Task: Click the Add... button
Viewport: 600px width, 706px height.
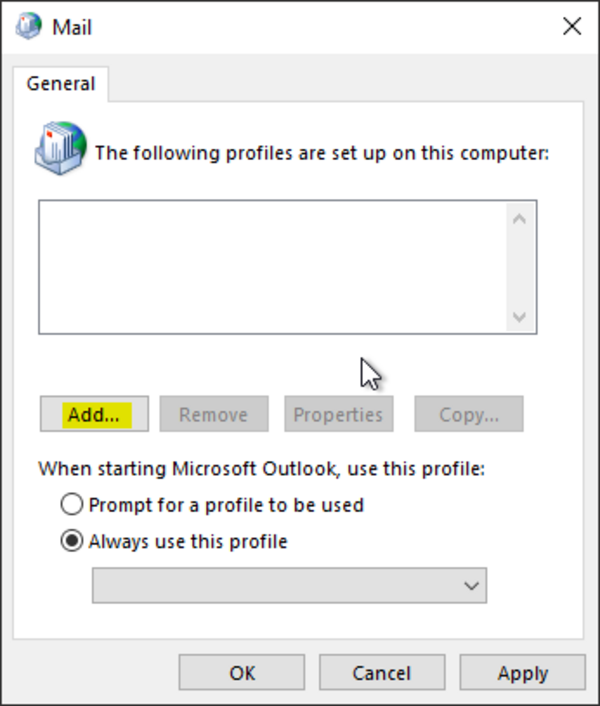Action: pyautogui.click(x=95, y=414)
